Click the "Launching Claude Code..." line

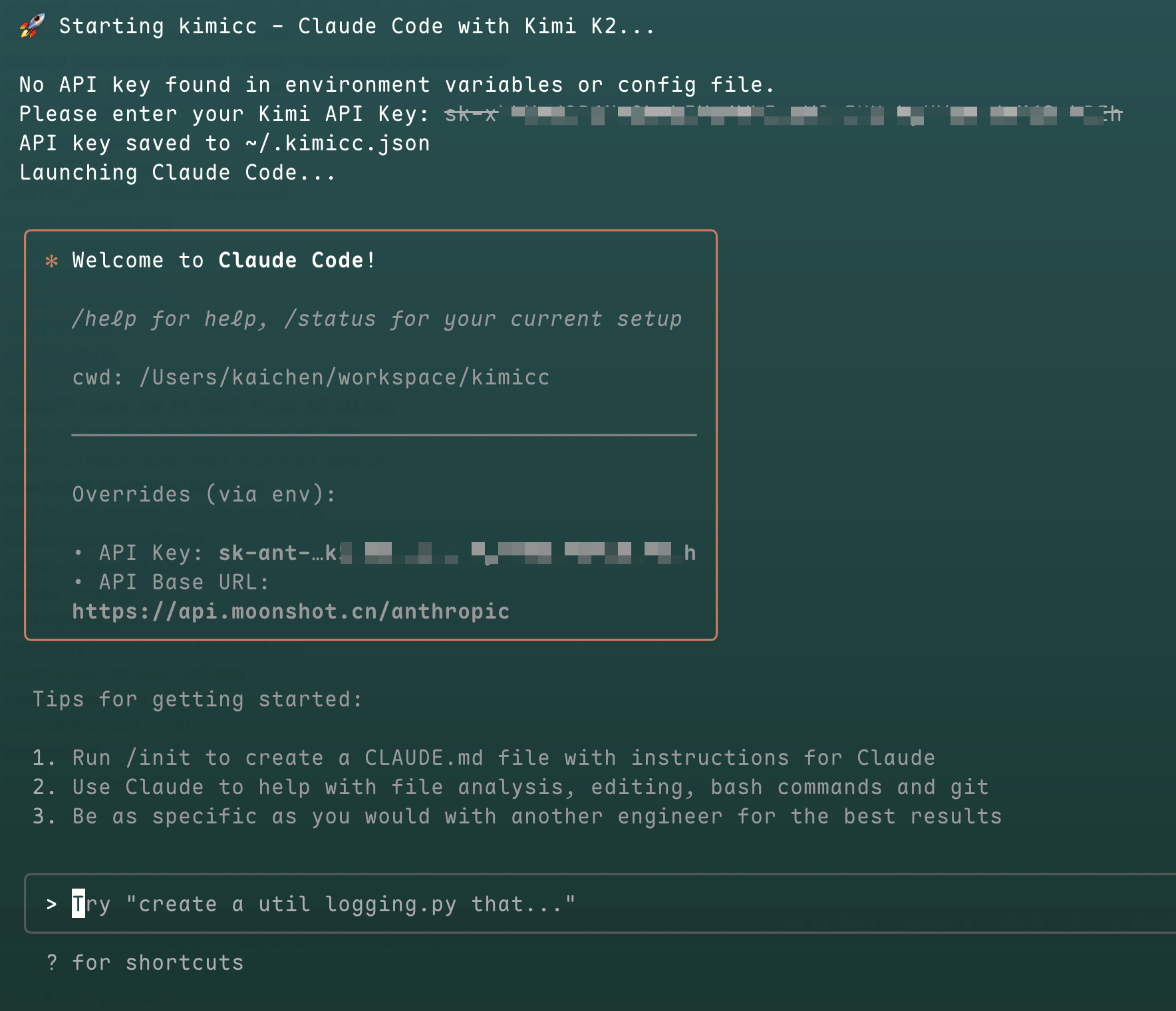point(178,172)
